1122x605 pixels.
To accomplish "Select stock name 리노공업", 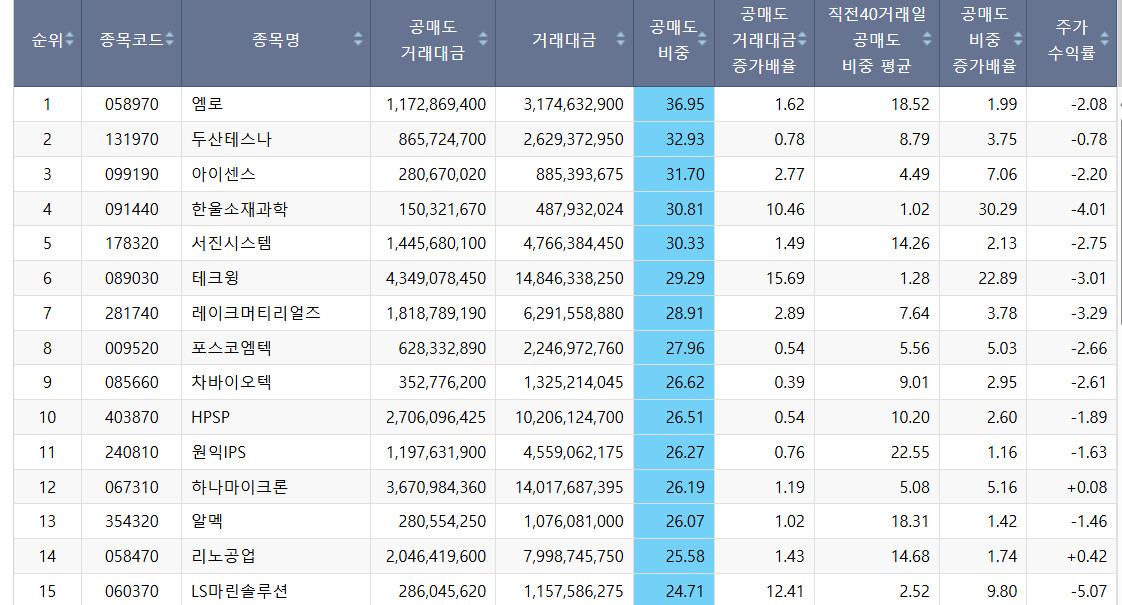I will [223, 556].
